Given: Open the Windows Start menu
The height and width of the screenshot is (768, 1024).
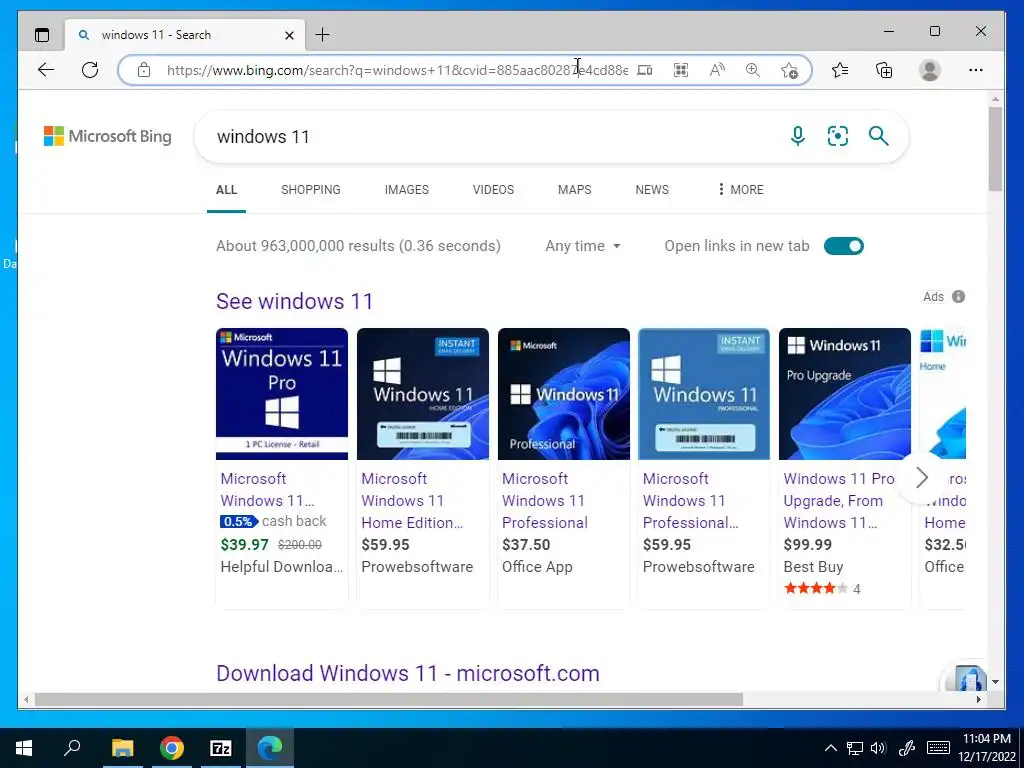Looking at the screenshot, I should [24, 748].
